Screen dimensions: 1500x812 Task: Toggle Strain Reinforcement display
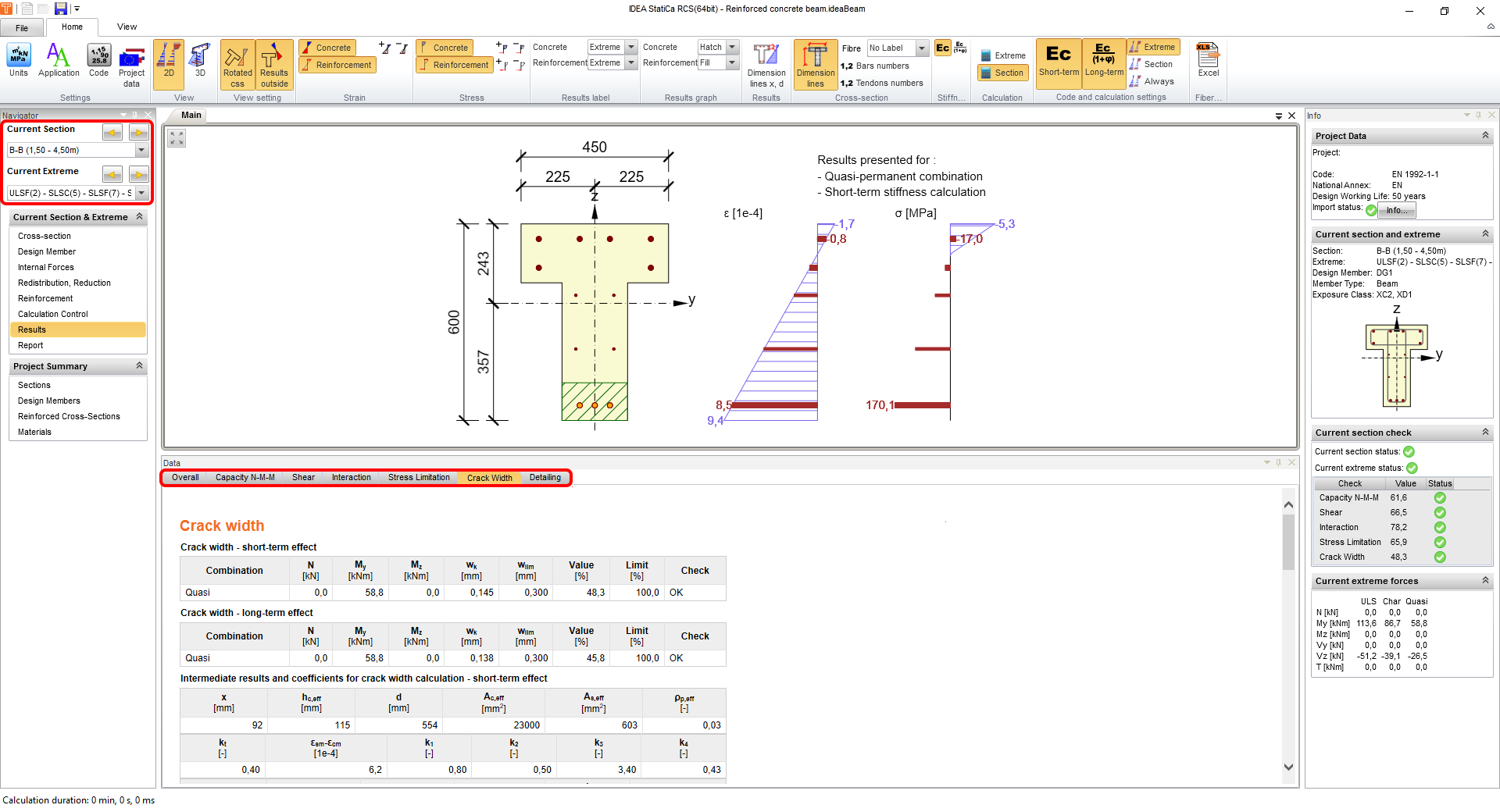[x=337, y=65]
